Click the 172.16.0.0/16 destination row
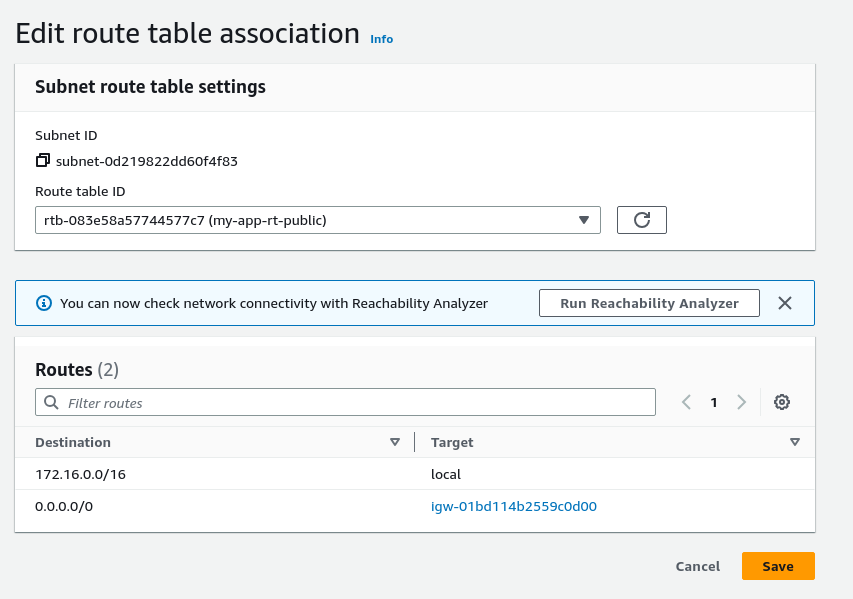Viewport: 853px width, 599px height. click(x=80, y=474)
